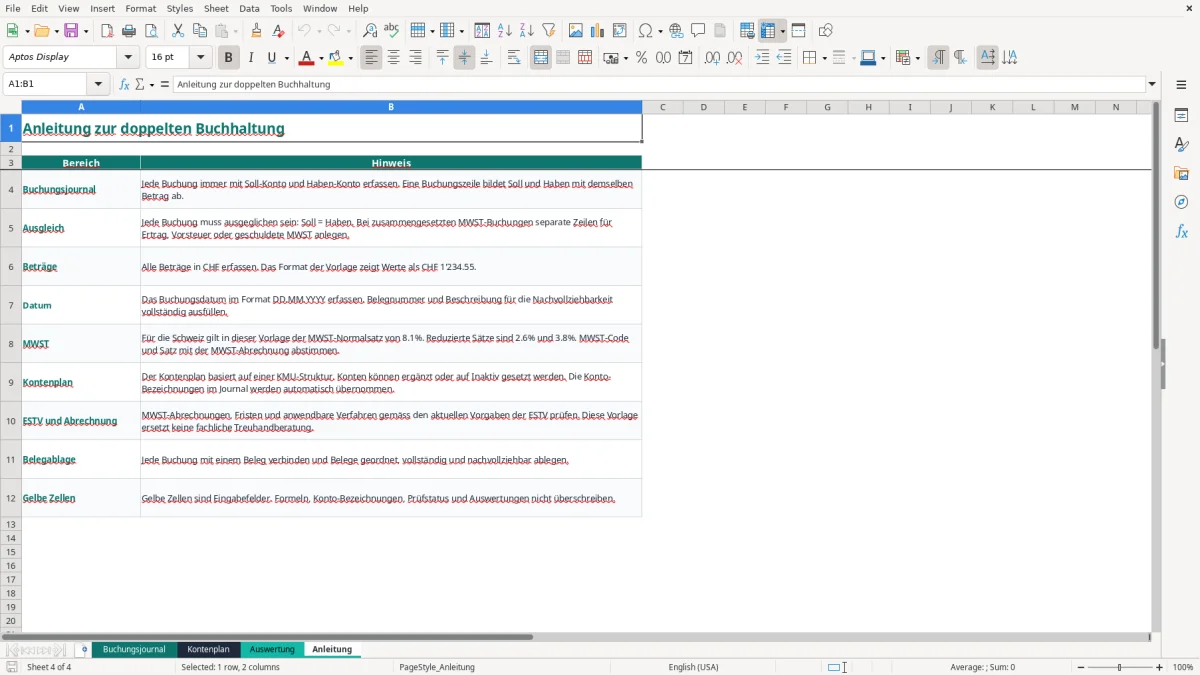The width and height of the screenshot is (1200, 675).
Task: Cut the selection with the scissors icon
Action: pyautogui.click(x=177, y=31)
